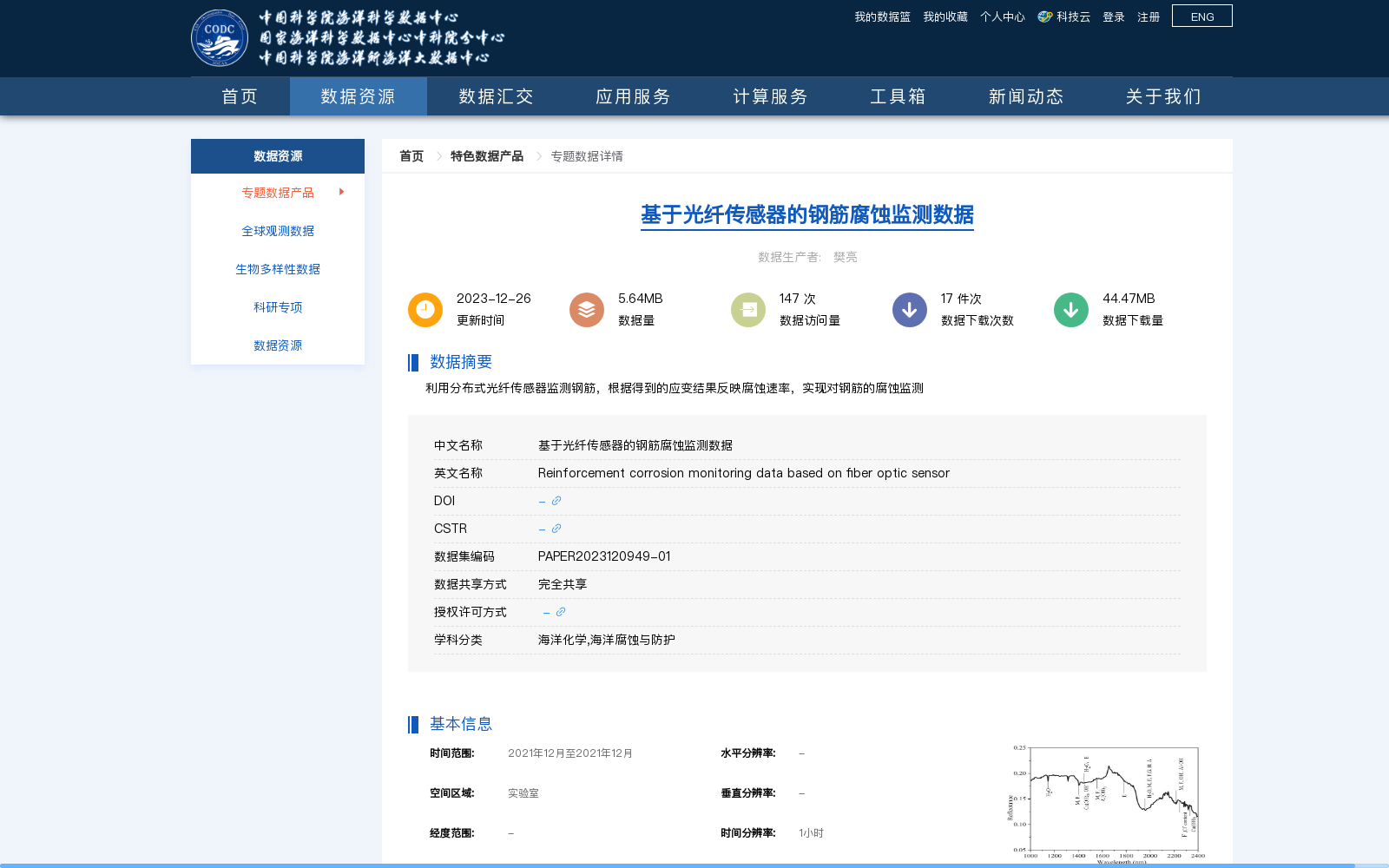Open 我的收藏 link
The image size is (1389, 868).
click(x=945, y=16)
